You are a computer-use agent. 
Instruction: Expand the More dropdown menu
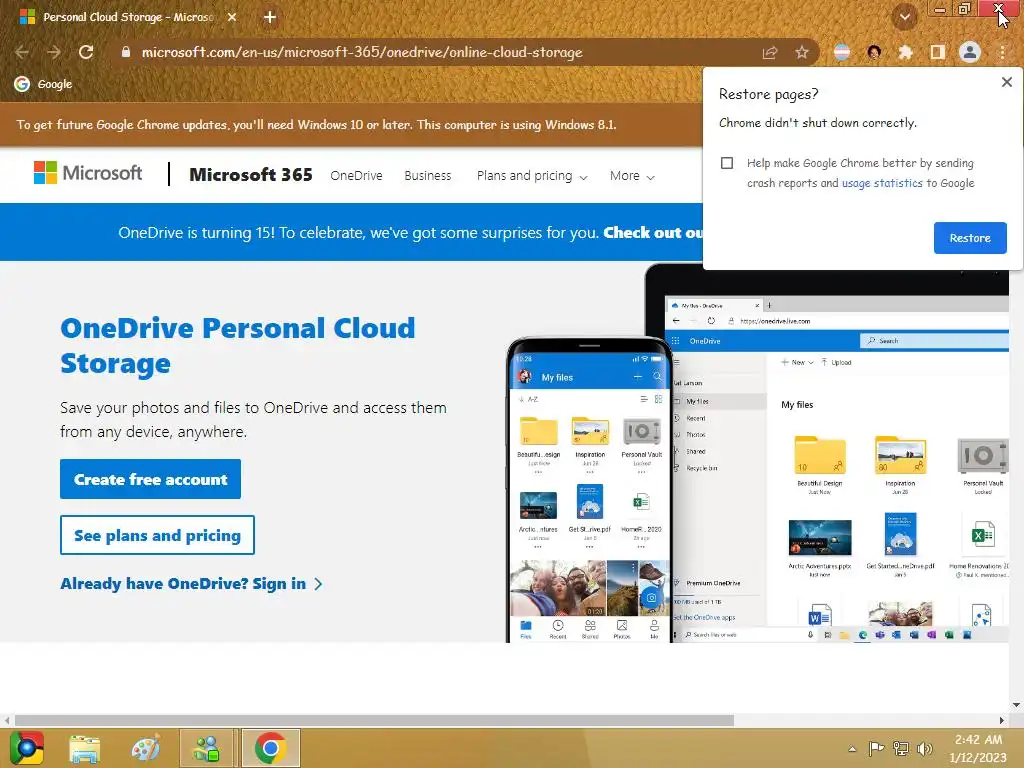point(632,176)
